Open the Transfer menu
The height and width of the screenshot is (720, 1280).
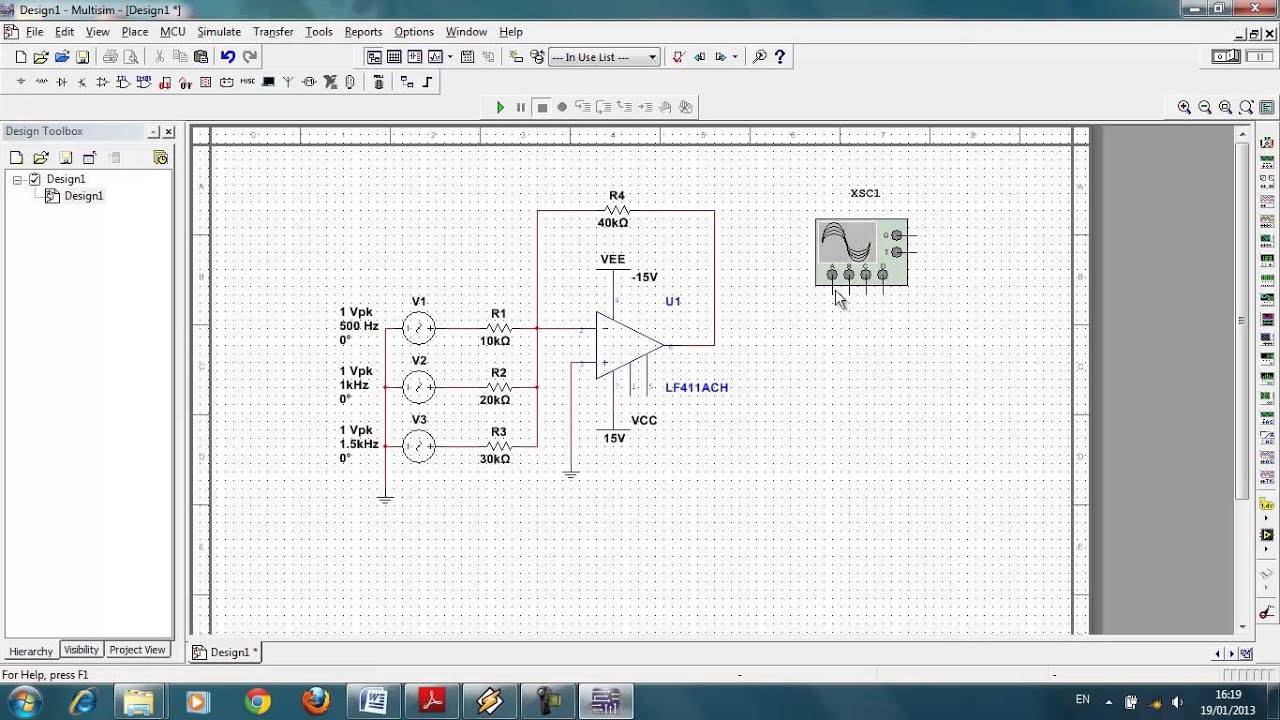click(273, 32)
